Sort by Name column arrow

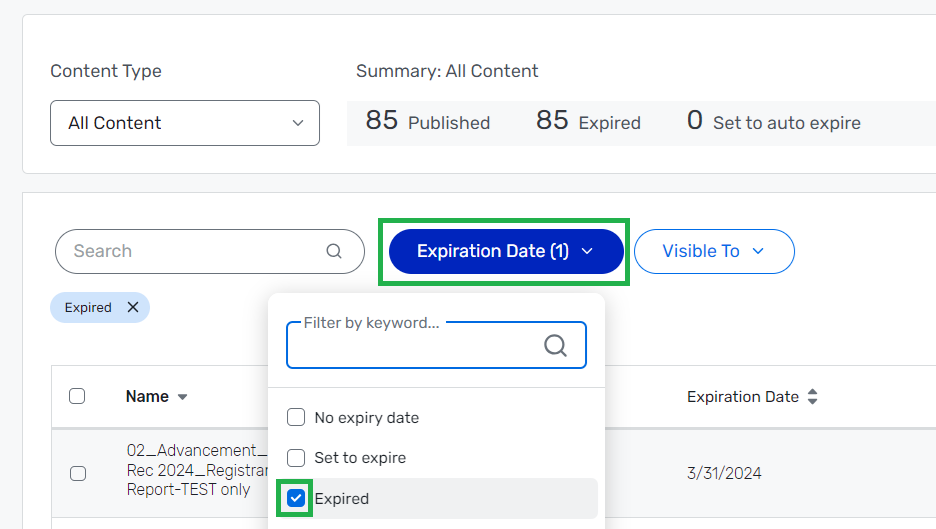tap(183, 397)
